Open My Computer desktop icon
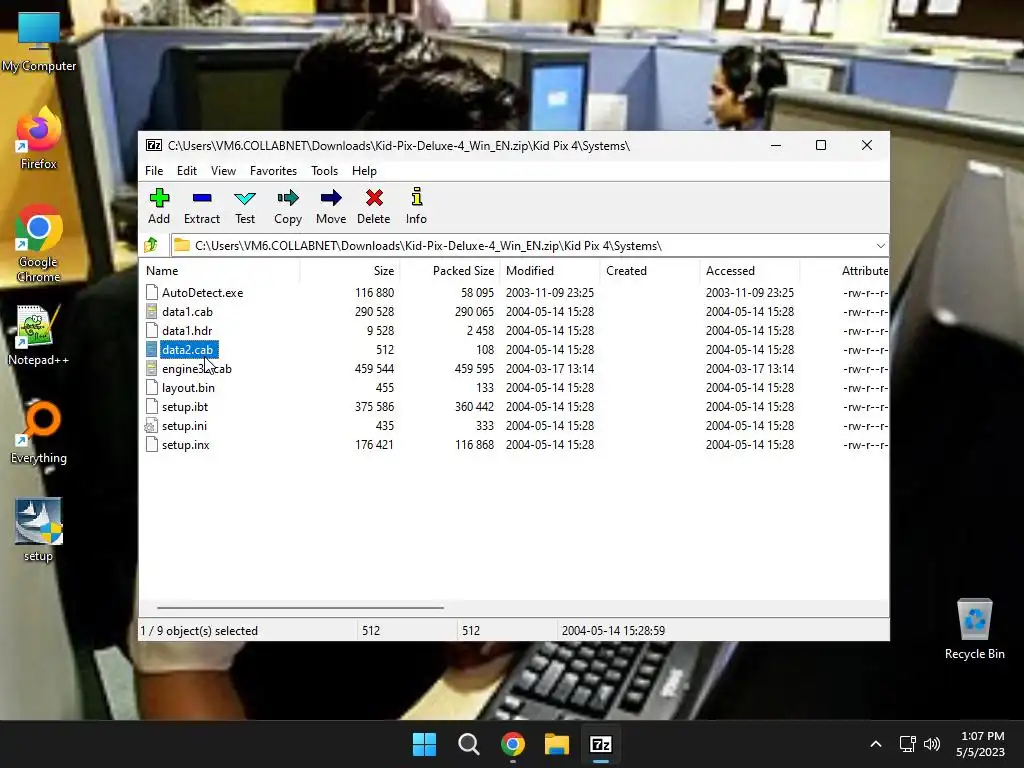 (39, 42)
